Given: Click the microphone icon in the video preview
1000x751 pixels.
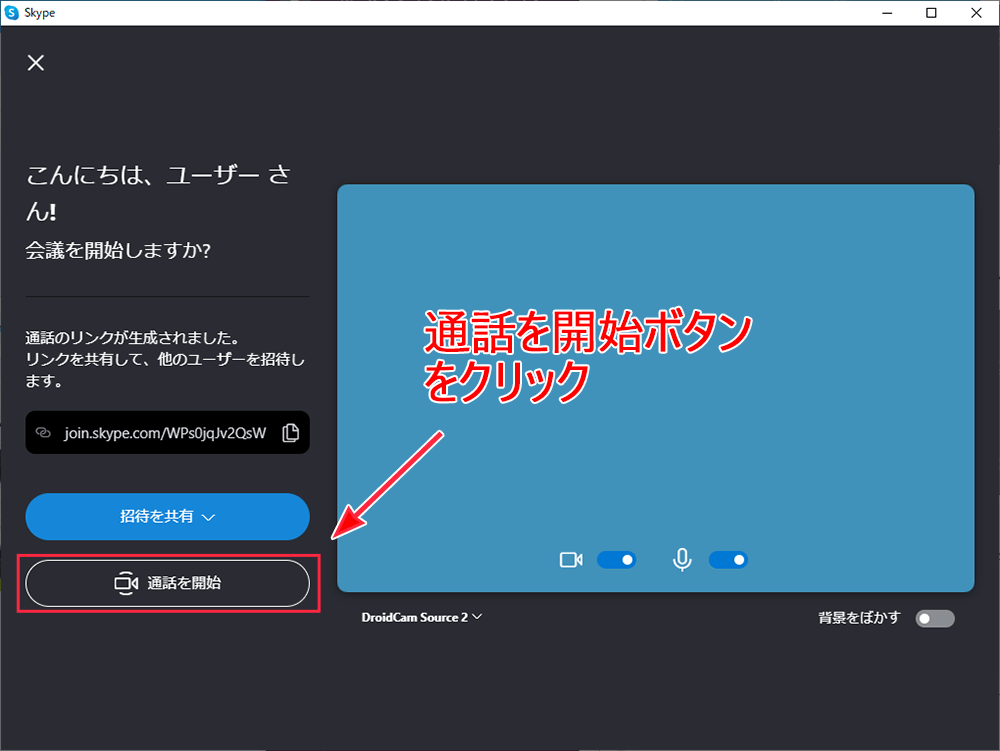Looking at the screenshot, I should (x=682, y=560).
